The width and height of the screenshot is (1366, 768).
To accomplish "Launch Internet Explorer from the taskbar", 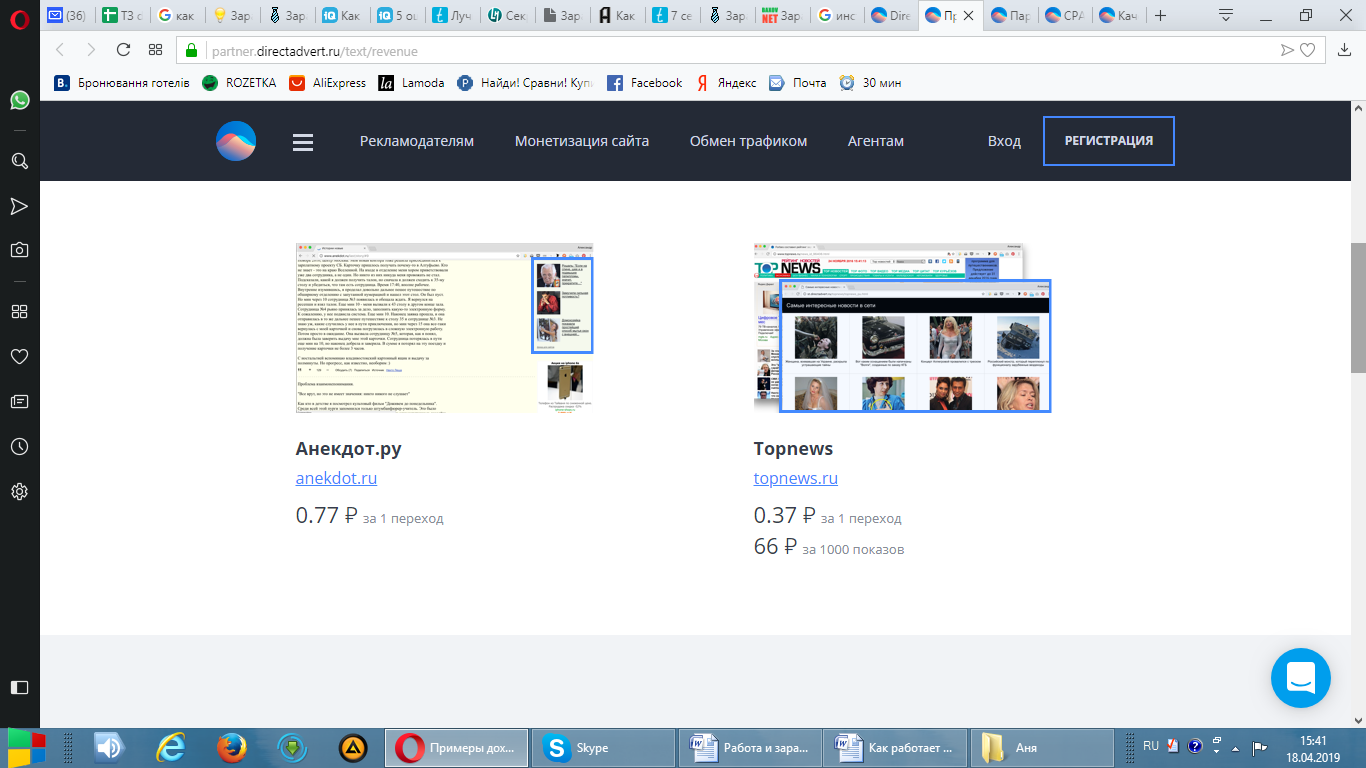I will click(x=172, y=747).
